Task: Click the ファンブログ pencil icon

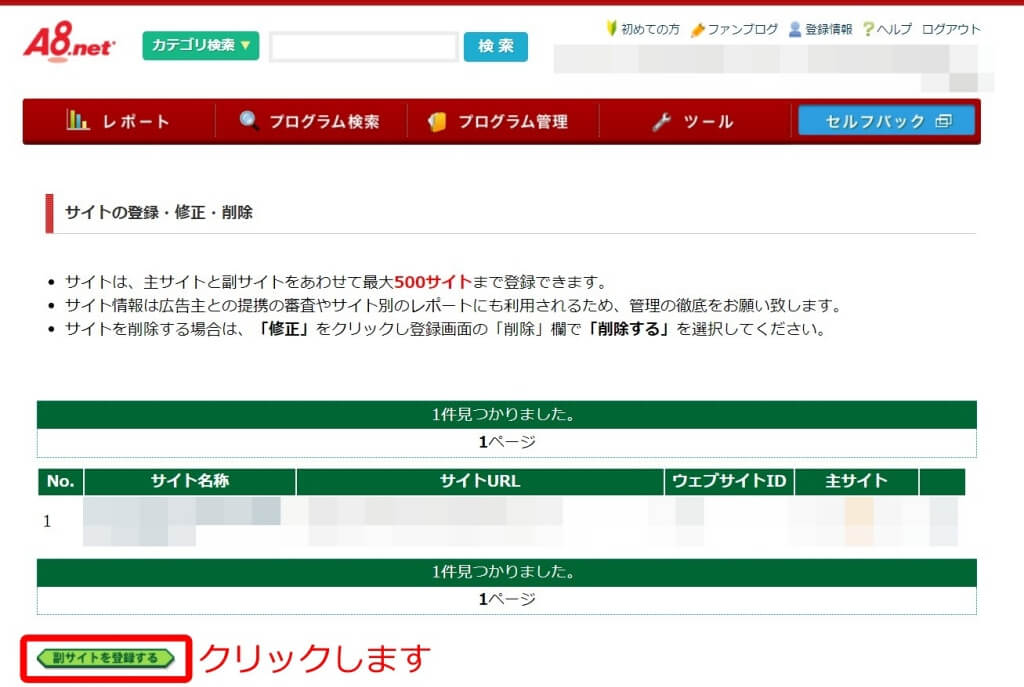Action: (697, 29)
